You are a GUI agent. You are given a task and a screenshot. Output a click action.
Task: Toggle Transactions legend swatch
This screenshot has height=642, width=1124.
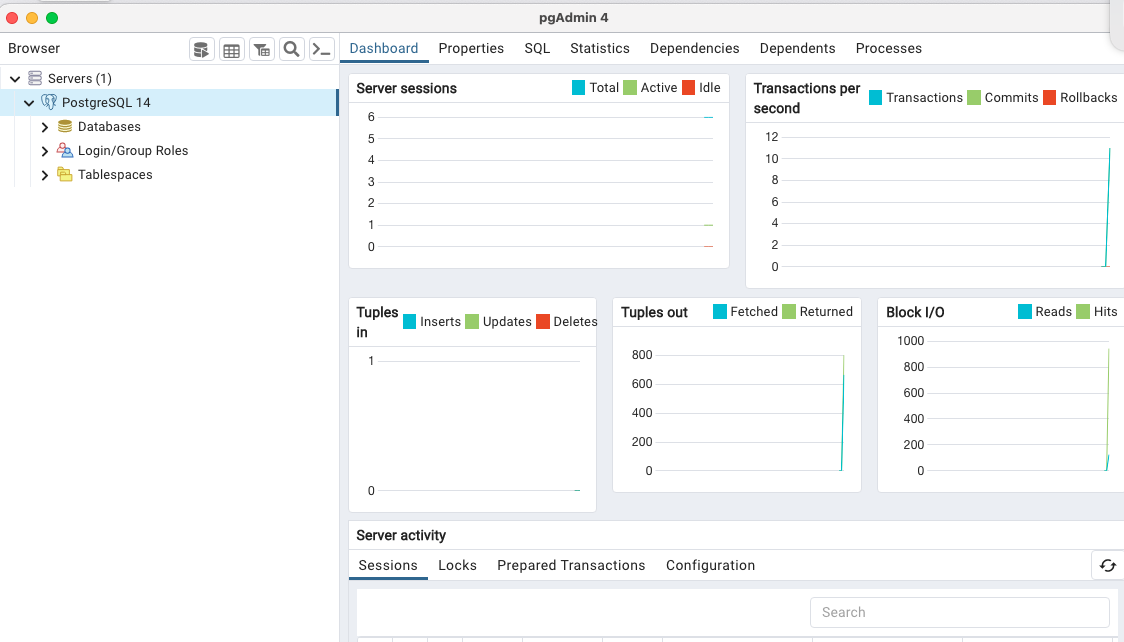pyautogui.click(x=875, y=97)
